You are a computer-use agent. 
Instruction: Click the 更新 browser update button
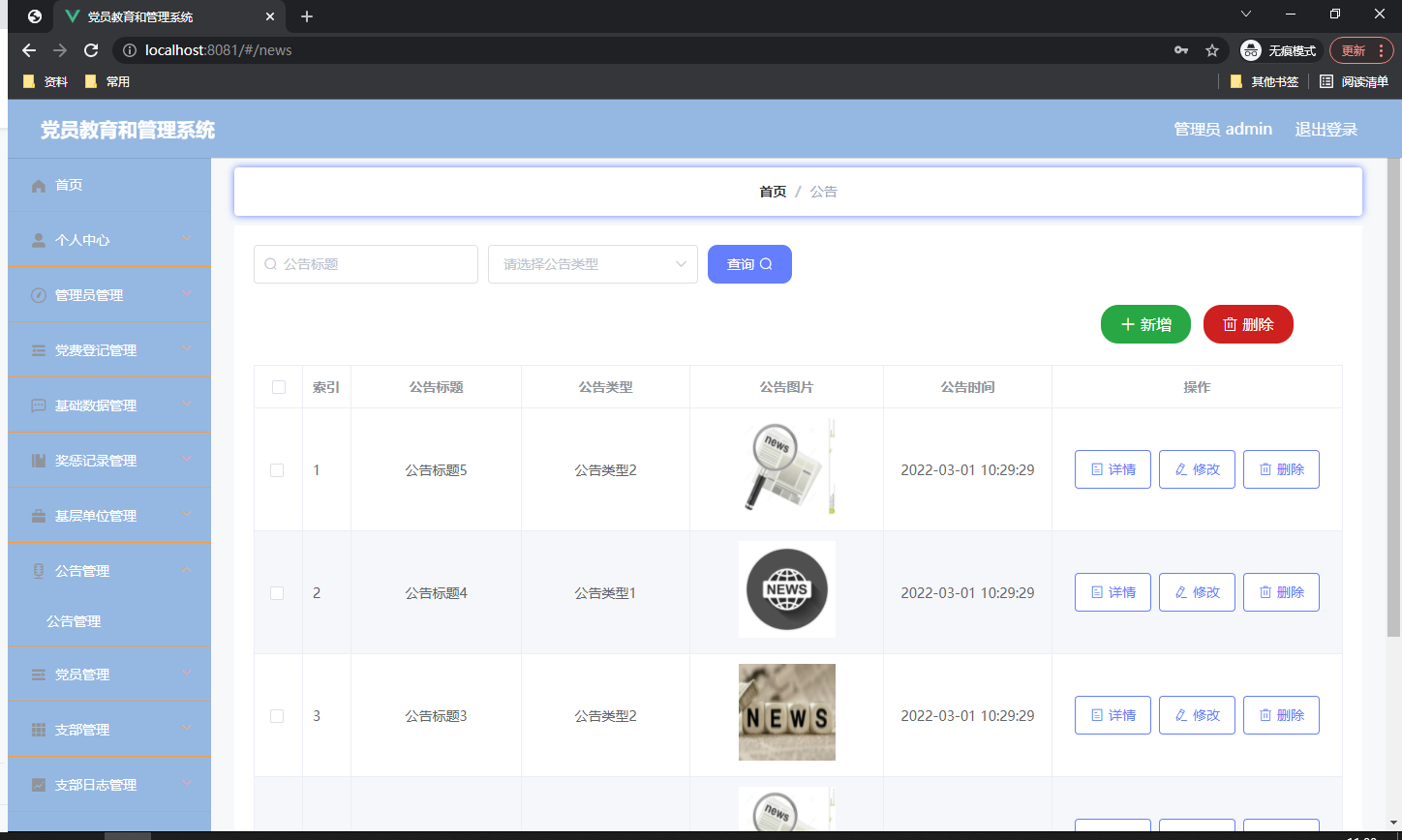(x=1361, y=50)
